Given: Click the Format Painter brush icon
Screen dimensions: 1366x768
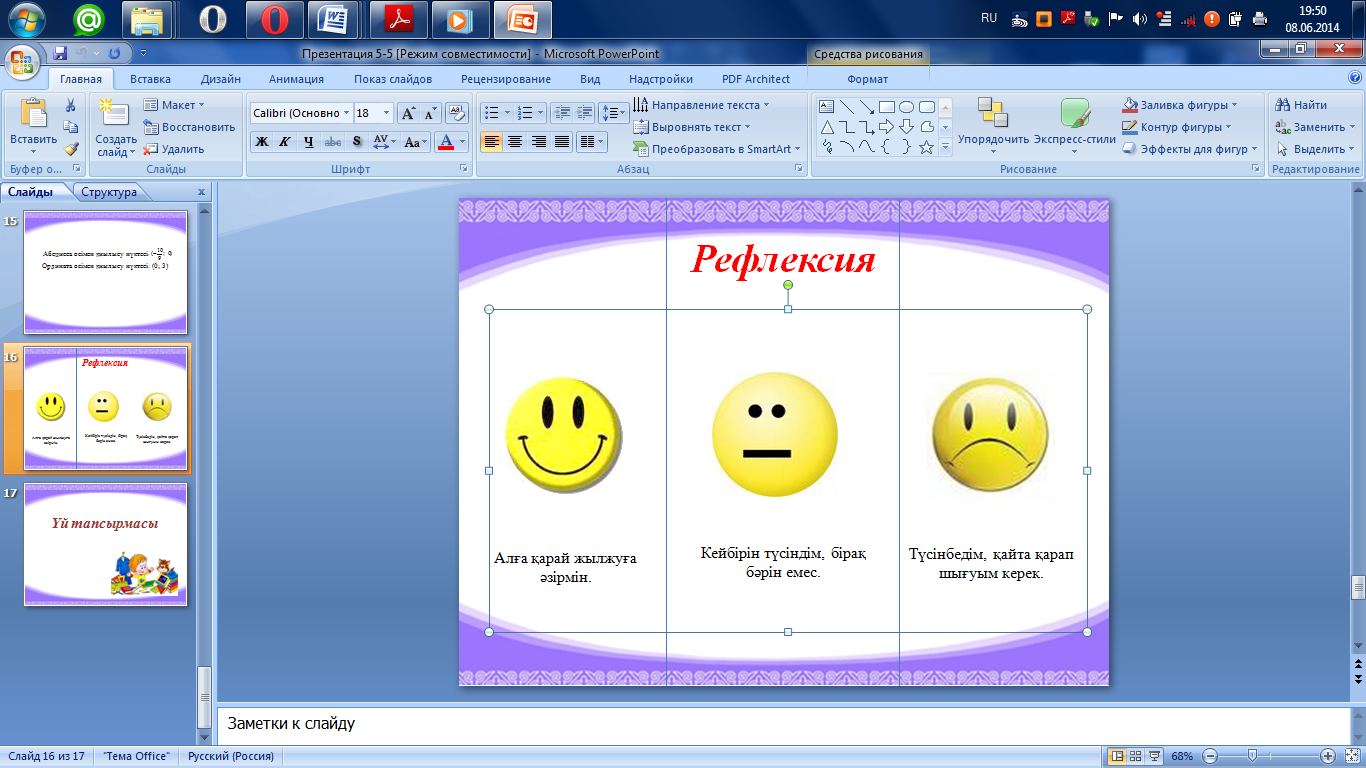Looking at the screenshot, I should tap(70, 149).
